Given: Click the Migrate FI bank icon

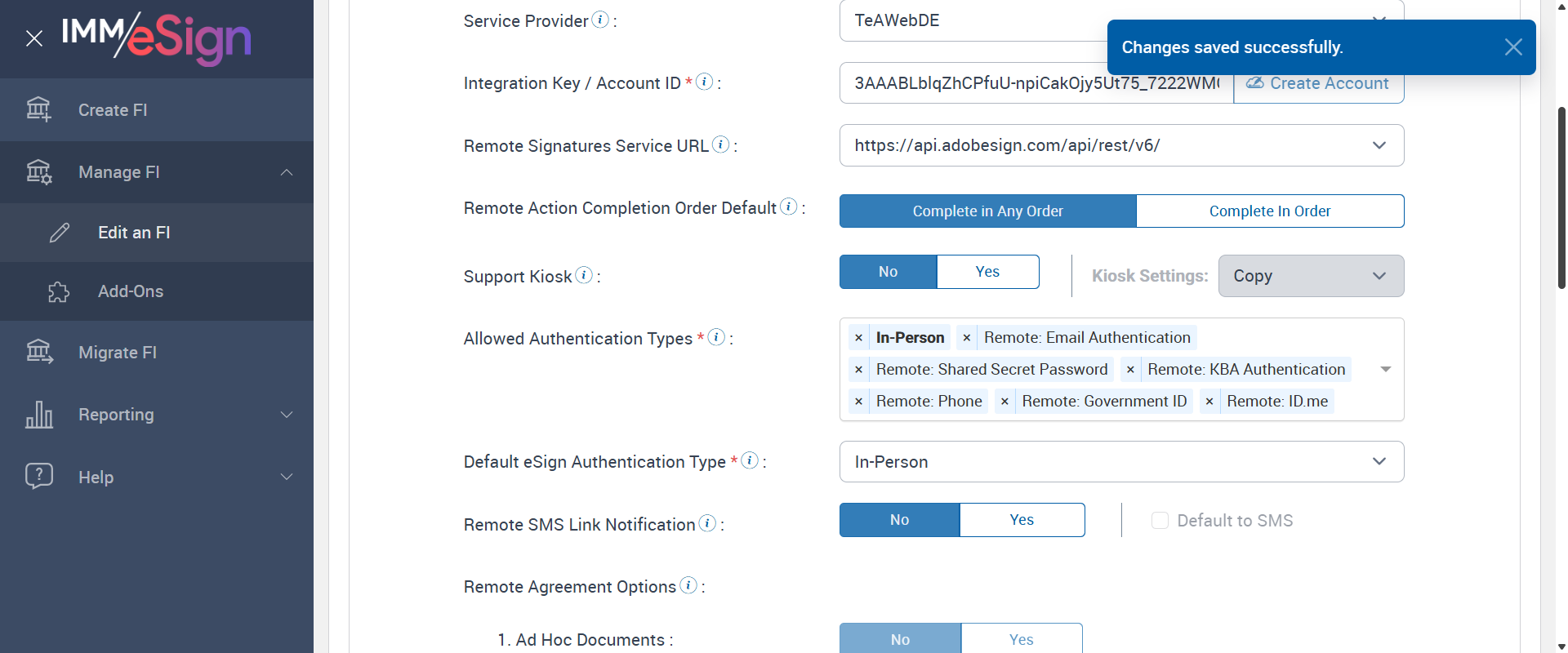Looking at the screenshot, I should tap(38, 352).
